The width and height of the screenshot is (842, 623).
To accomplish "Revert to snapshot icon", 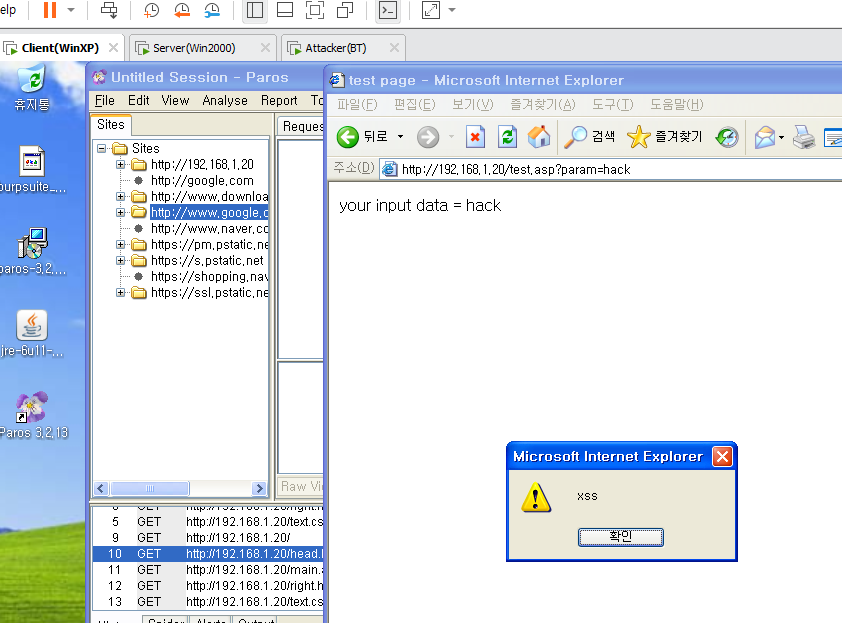I will pos(182,10).
